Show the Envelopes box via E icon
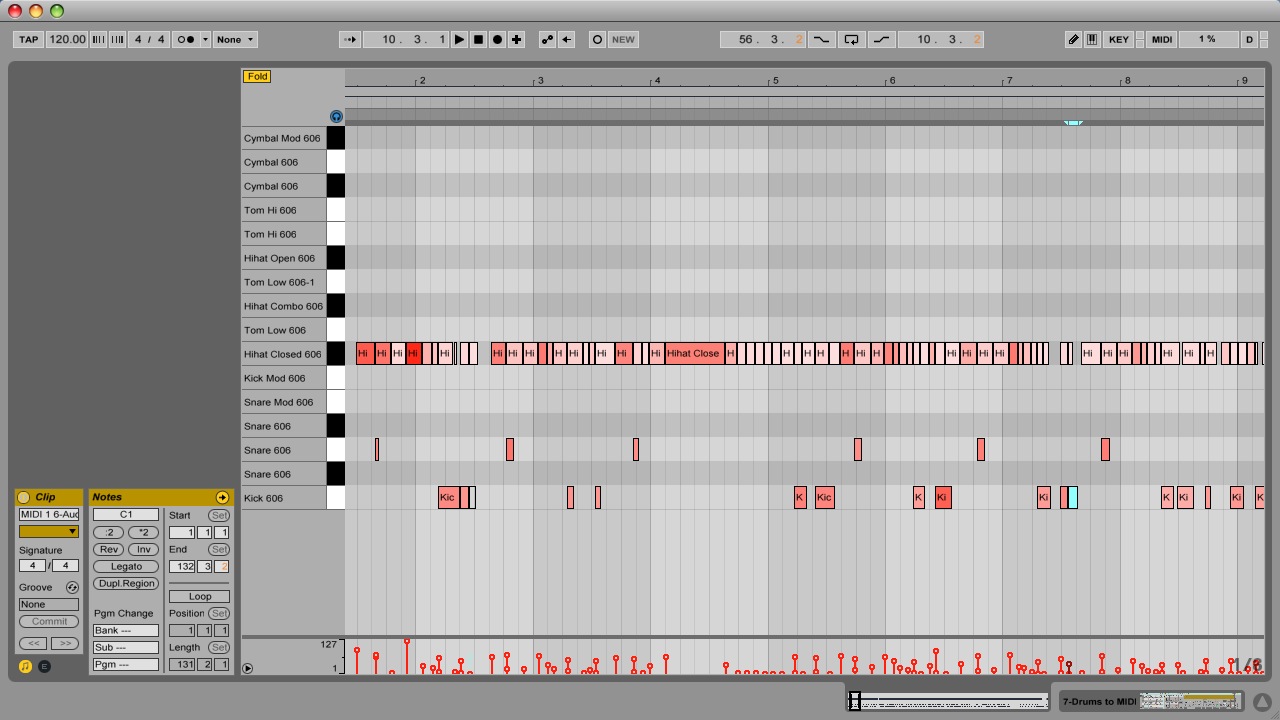Screen dimensions: 1280x720 click(x=44, y=666)
